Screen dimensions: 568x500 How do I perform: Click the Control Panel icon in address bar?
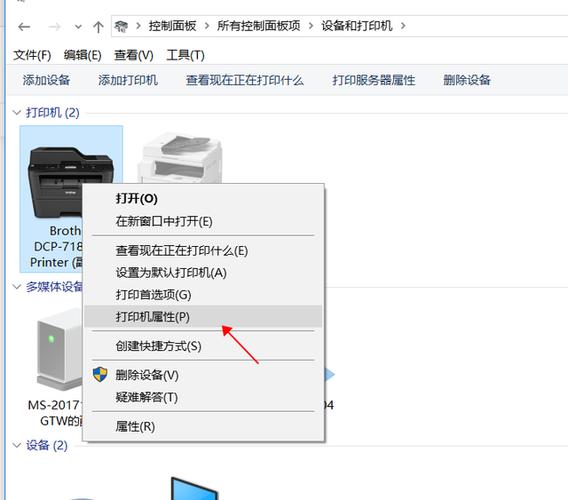tap(121, 26)
